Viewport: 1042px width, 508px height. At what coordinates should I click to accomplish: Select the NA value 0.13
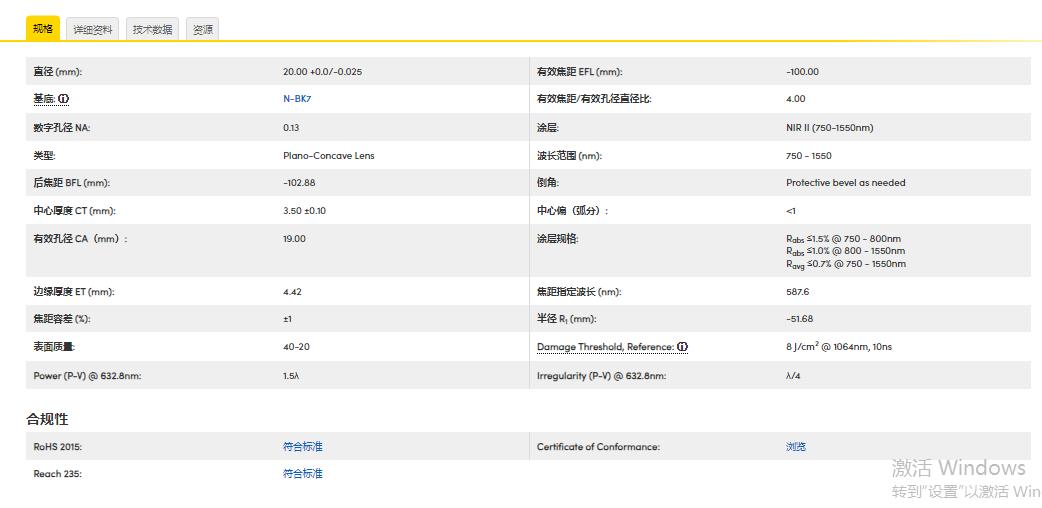[x=291, y=128]
